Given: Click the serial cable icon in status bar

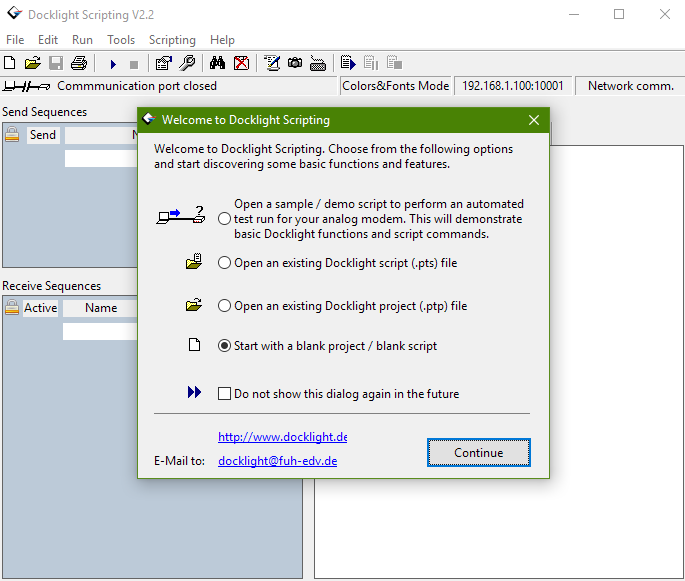Looking at the screenshot, I should [26, 86].
